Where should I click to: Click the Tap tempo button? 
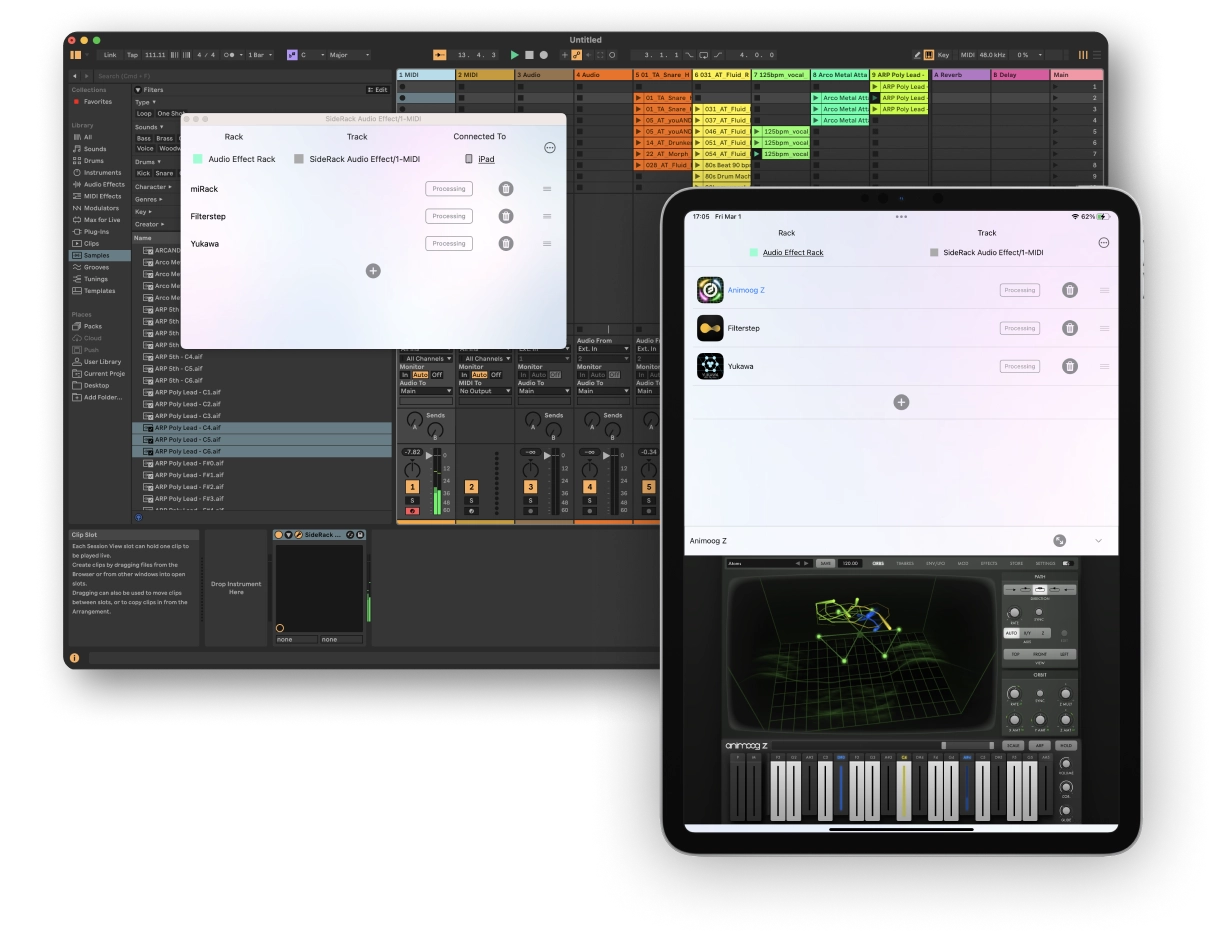coord(132,55)
